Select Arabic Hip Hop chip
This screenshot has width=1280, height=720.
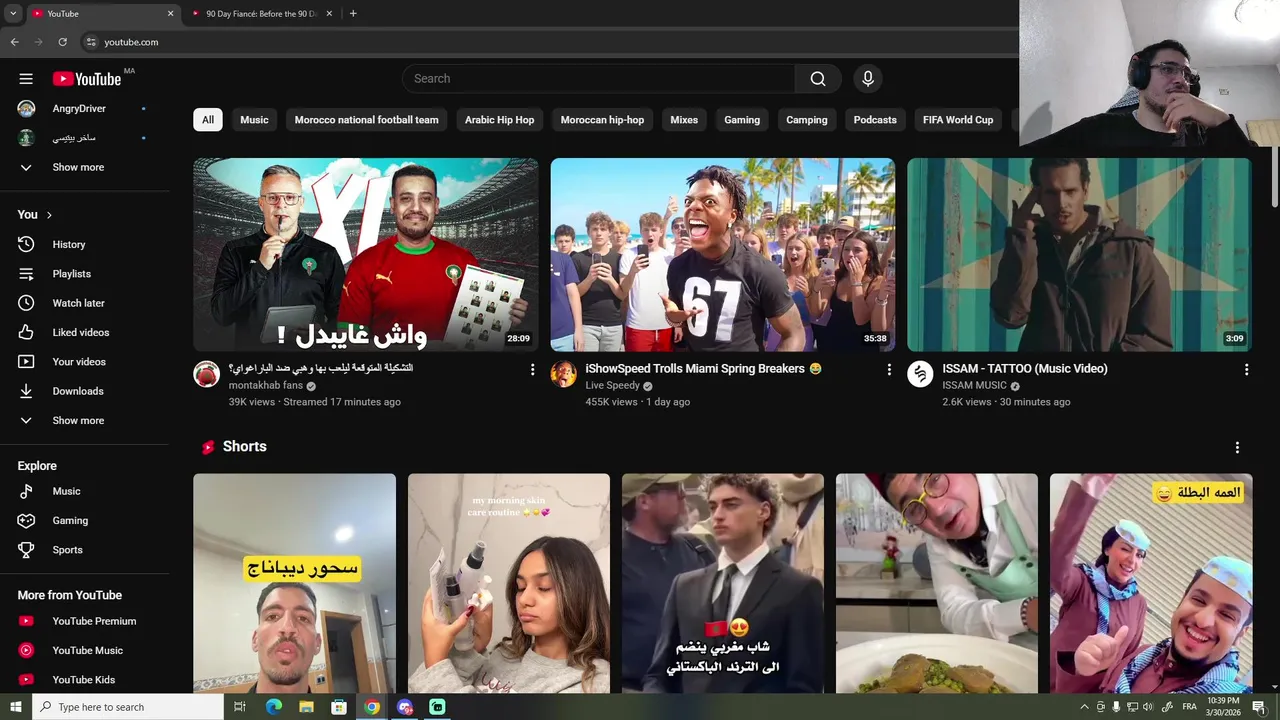pos(499,120)
